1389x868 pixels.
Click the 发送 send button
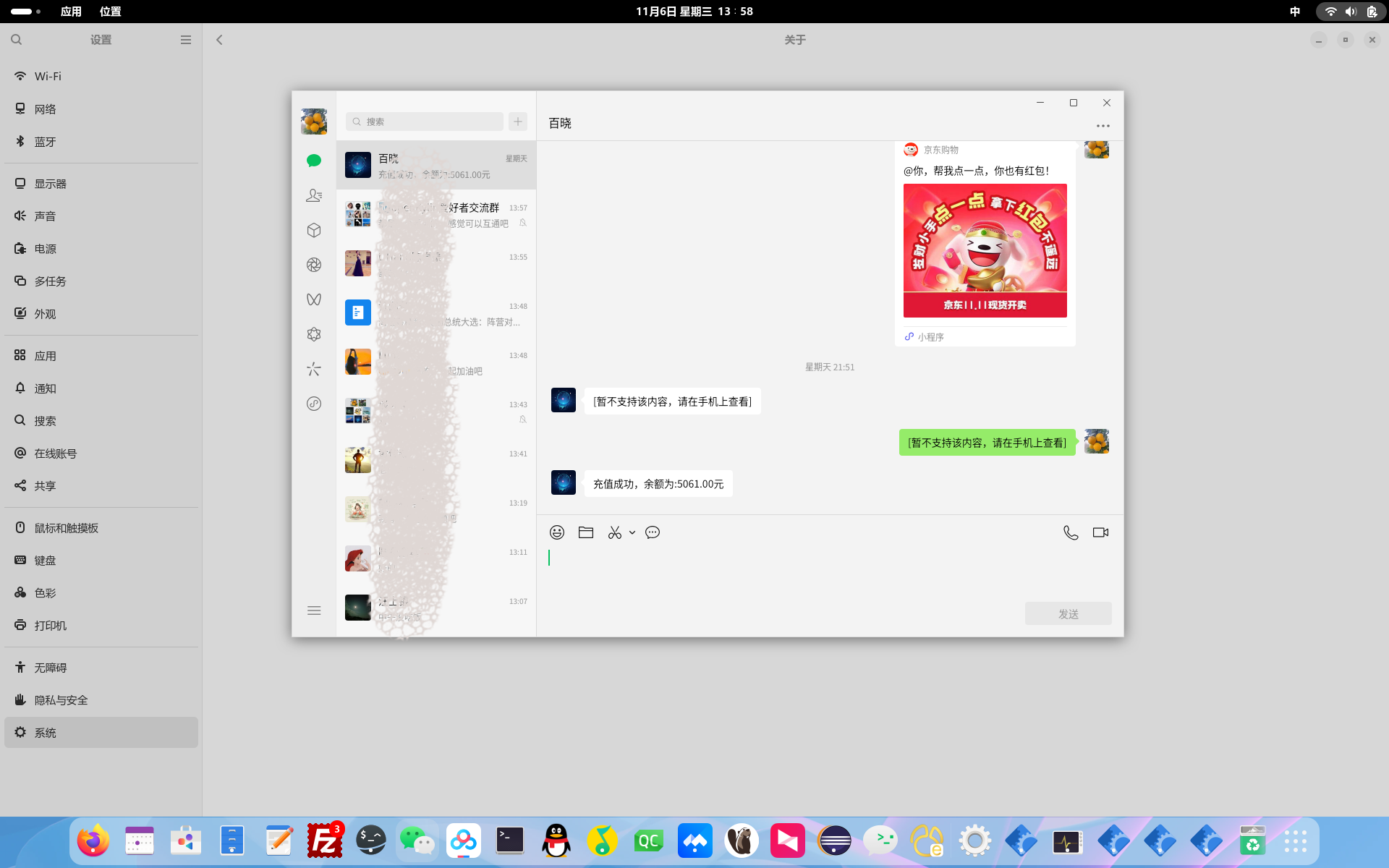(x=1068, y=613)
